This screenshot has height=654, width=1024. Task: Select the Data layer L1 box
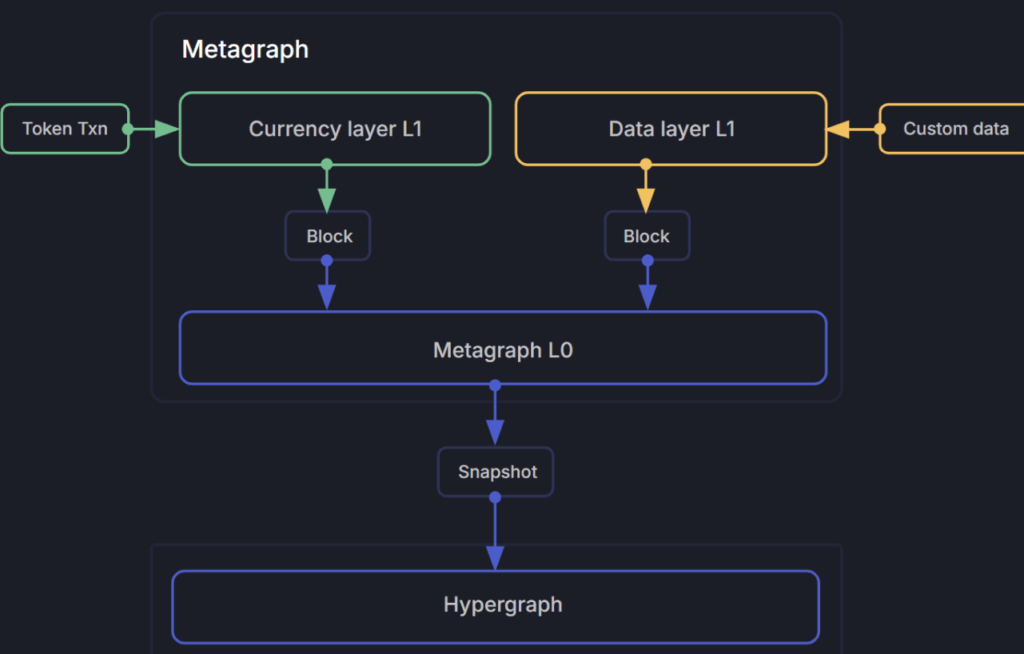(x=671, y=129)
